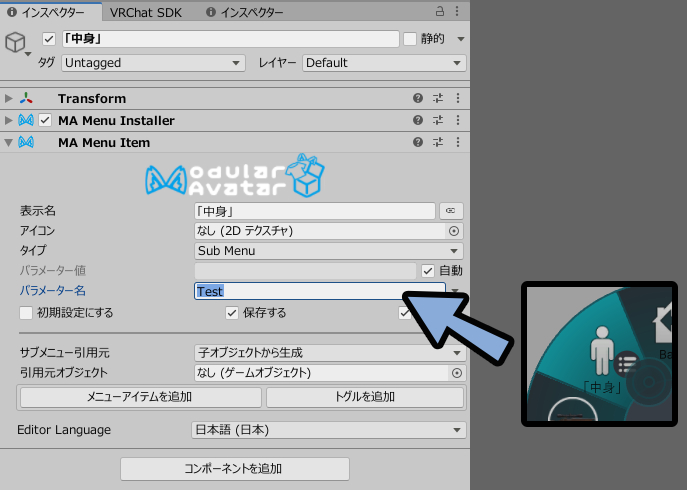Open the 静的 static dropdown arrow

tap(460, 39)
